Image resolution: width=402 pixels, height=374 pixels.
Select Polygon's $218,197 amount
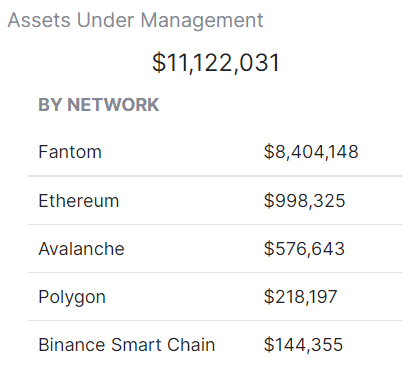(x=300, y=297)
